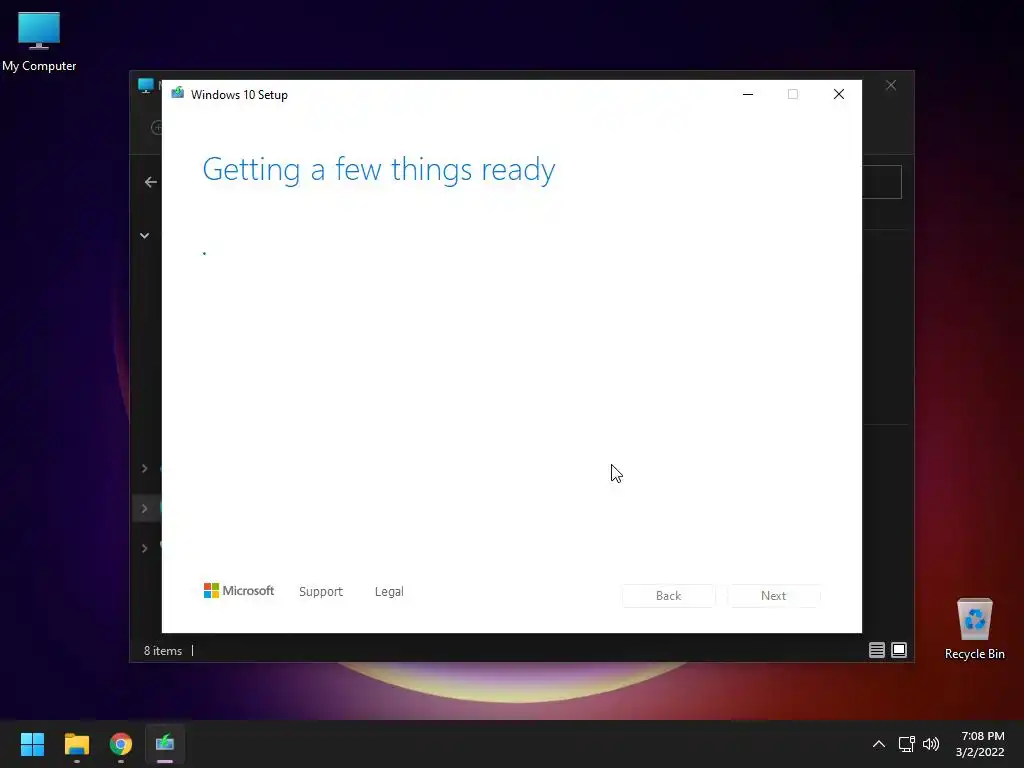Switch File Explorer to large icons view
1024x768 pixels.
pos(899,650)
